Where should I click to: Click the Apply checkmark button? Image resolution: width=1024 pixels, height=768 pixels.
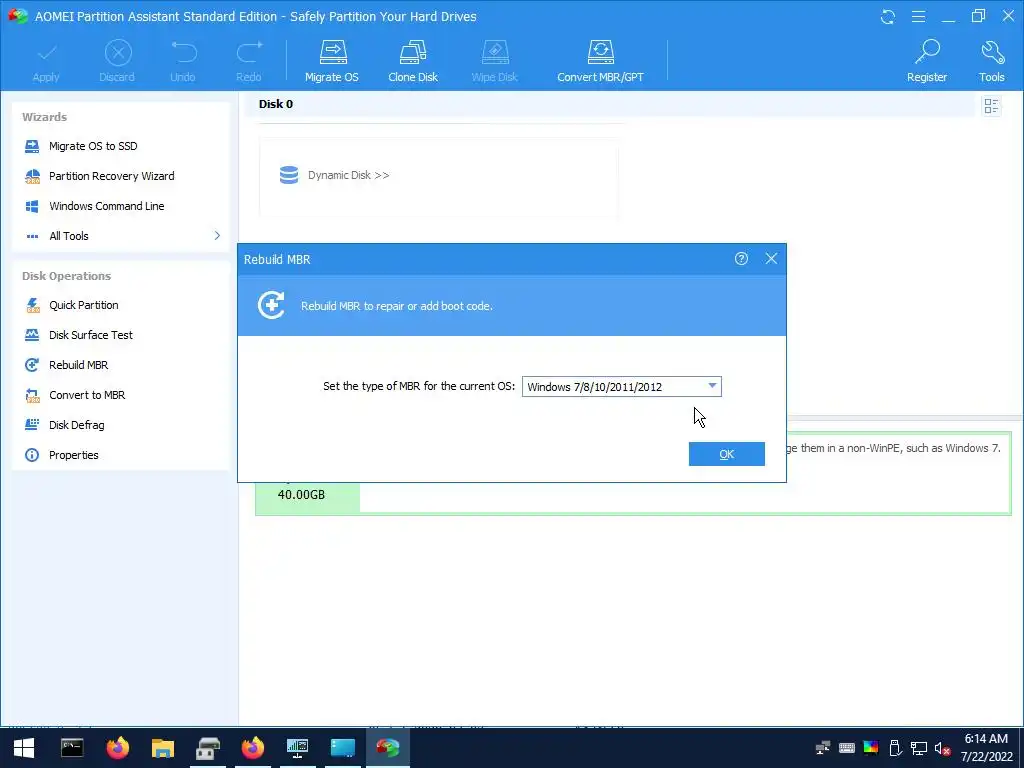point(46,61)
